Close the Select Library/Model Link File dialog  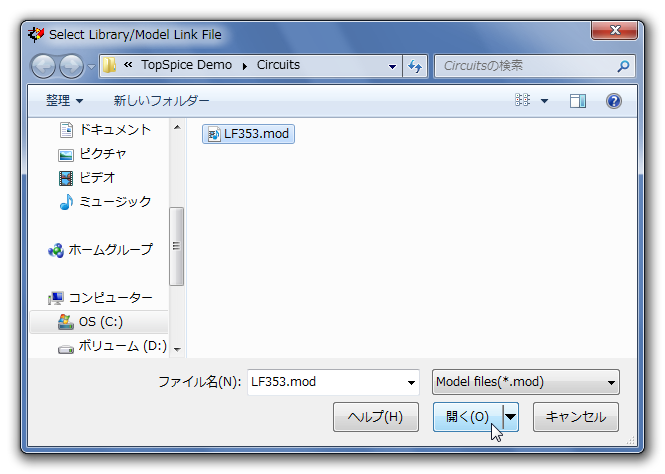(615, 30)
